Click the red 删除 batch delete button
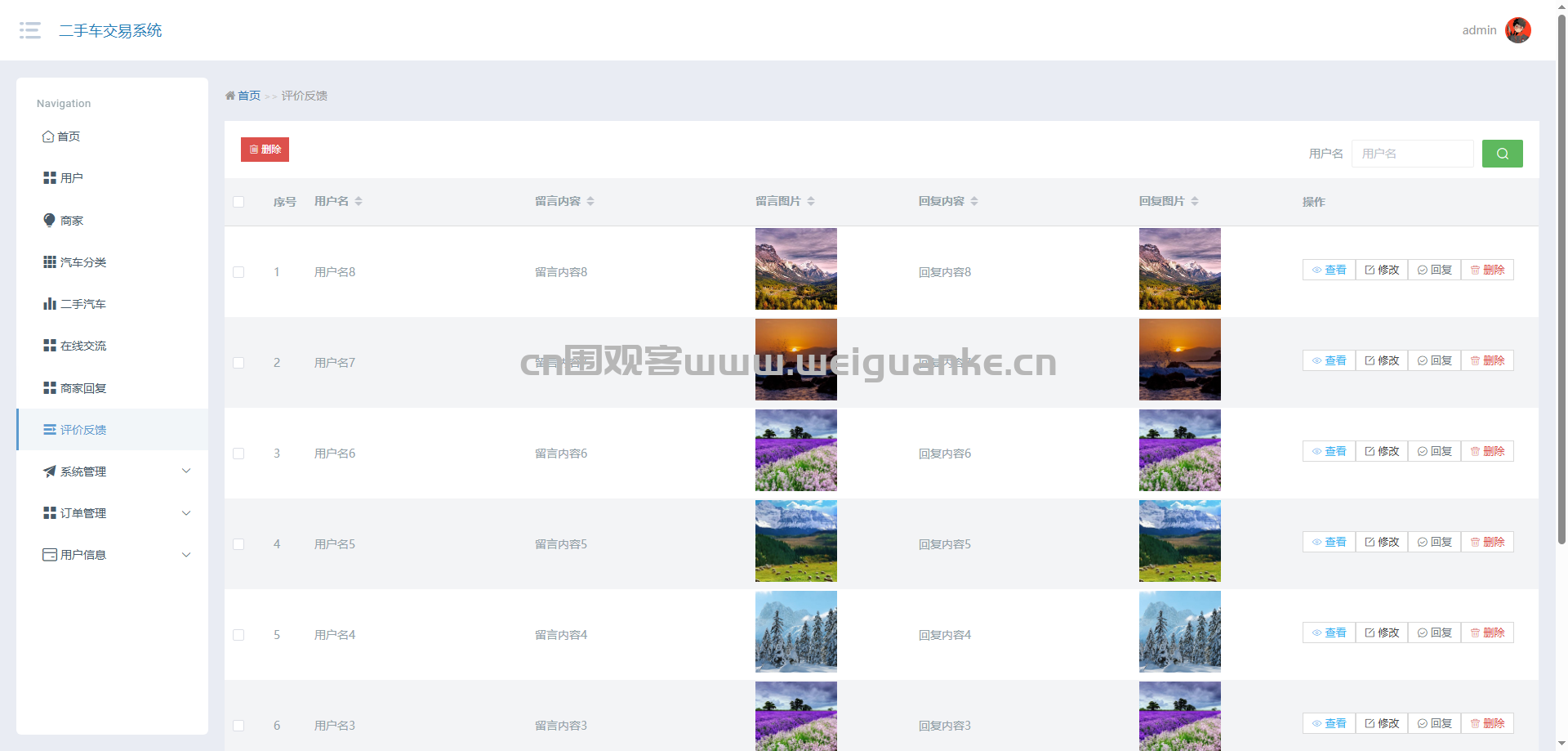Image resolution: width=1568 pixels, height=751 pixels. [265, 150]
